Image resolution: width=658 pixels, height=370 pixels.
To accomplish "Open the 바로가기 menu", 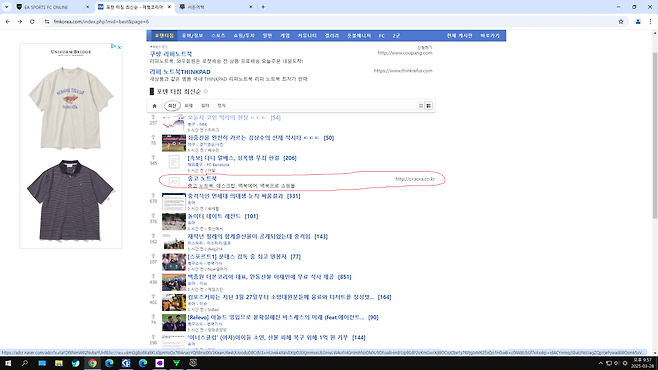I will 490,36.
